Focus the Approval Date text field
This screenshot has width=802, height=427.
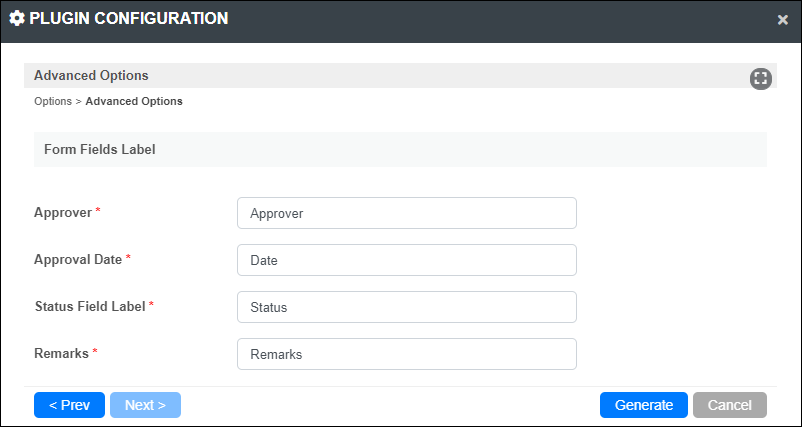click(407, 260)
